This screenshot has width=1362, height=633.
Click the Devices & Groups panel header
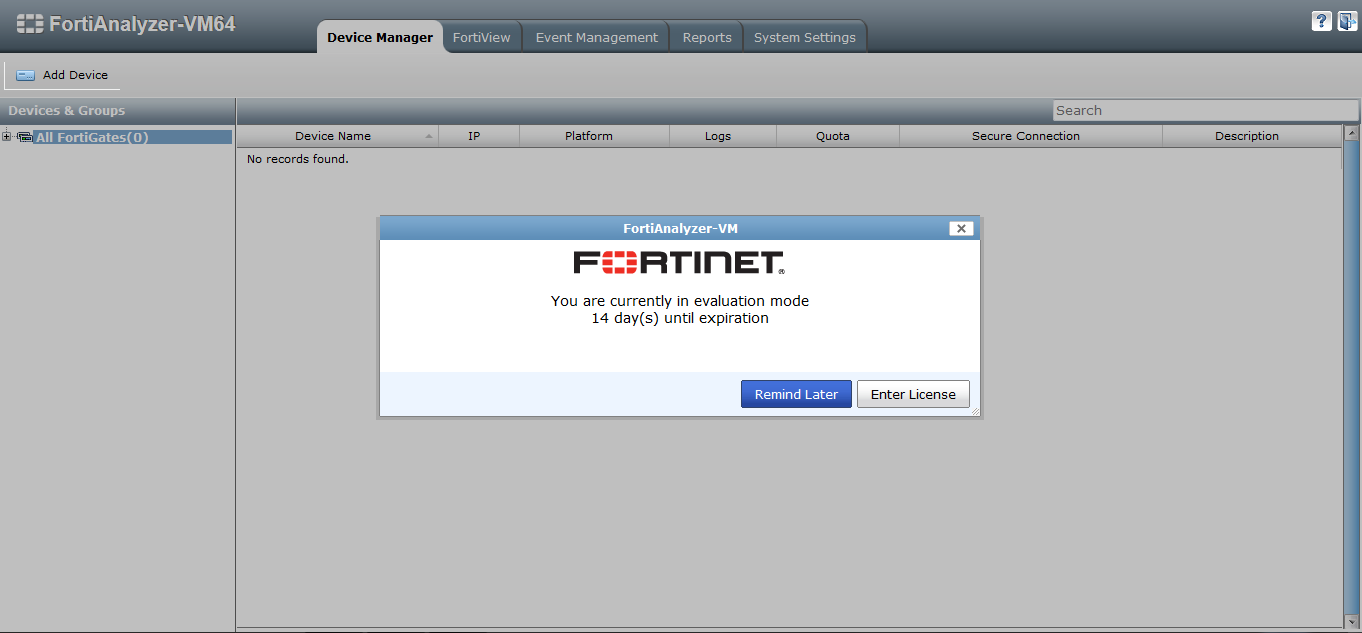(117, 111)
